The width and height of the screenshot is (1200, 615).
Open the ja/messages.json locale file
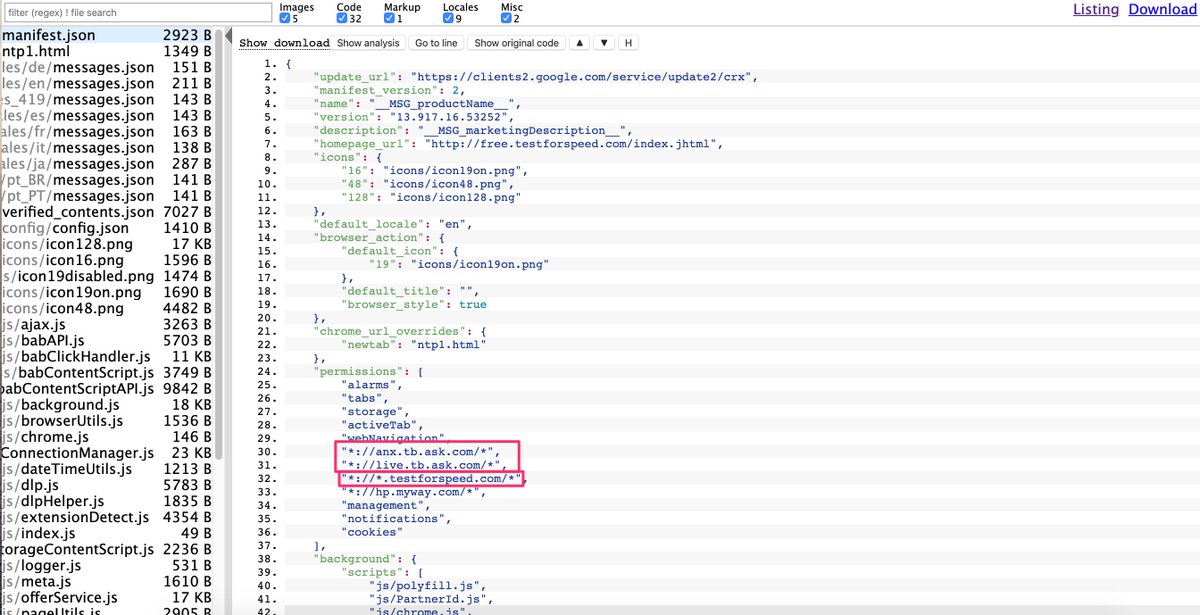[x=106, y=163]
